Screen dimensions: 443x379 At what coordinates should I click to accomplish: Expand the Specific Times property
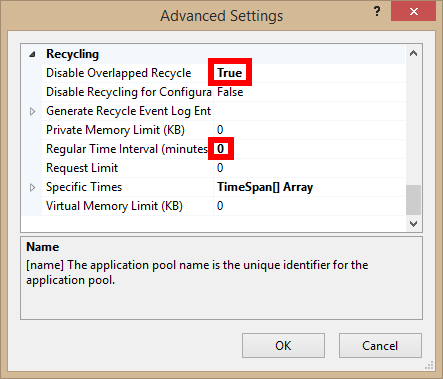pos(32,187)
